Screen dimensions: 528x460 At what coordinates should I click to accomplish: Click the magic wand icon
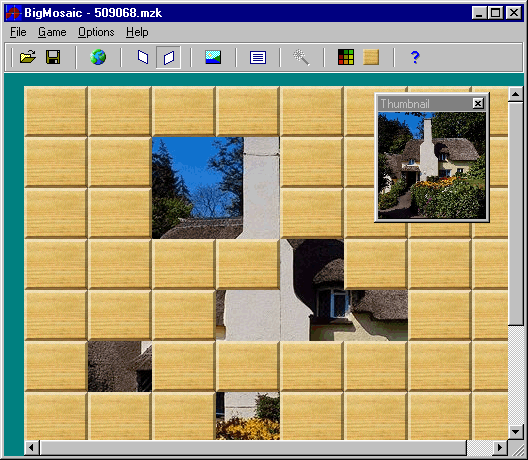pos(301,57)
